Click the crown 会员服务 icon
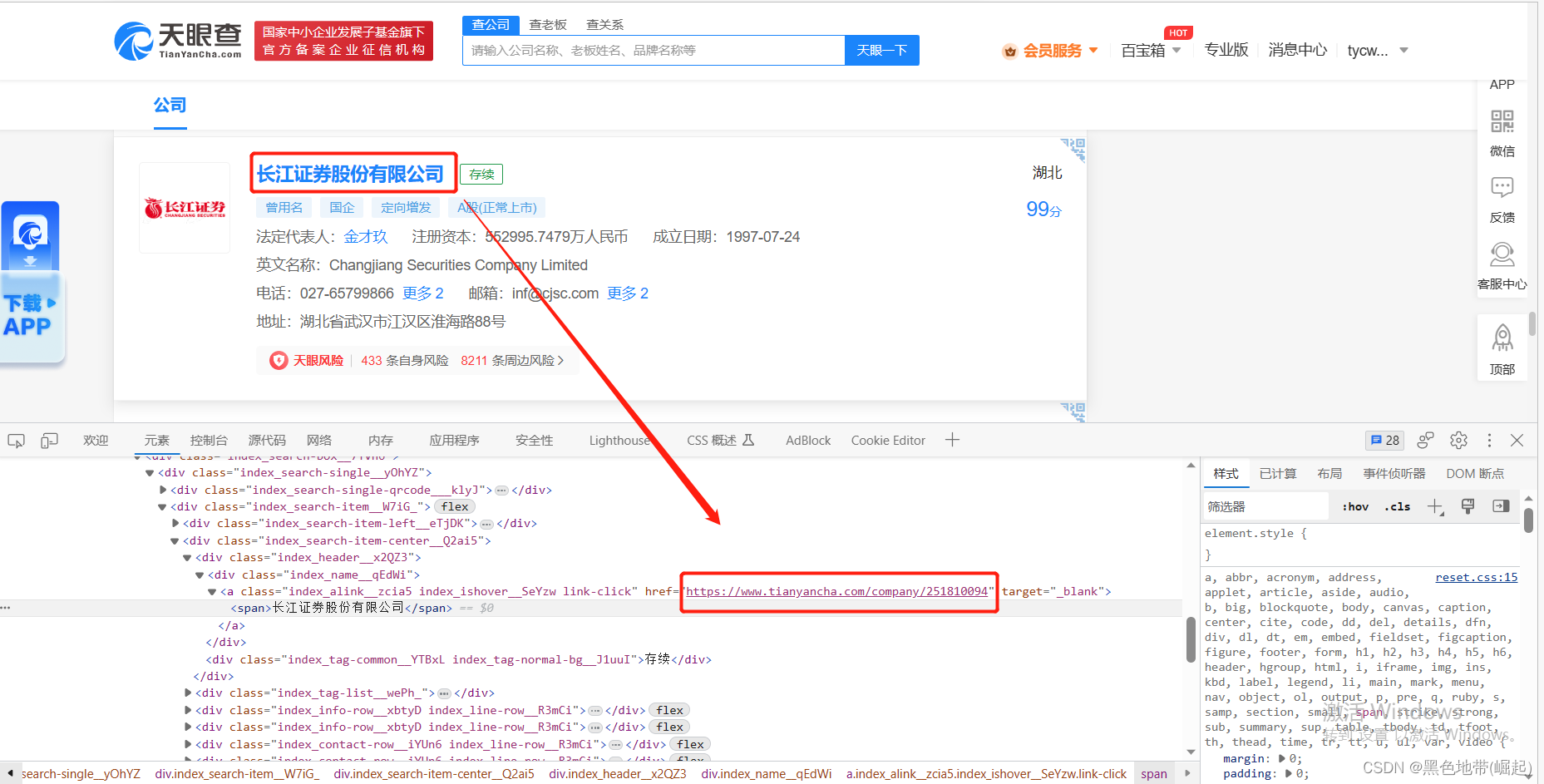Screen dimensions: 1544x784 click(x=1009, y=51)
